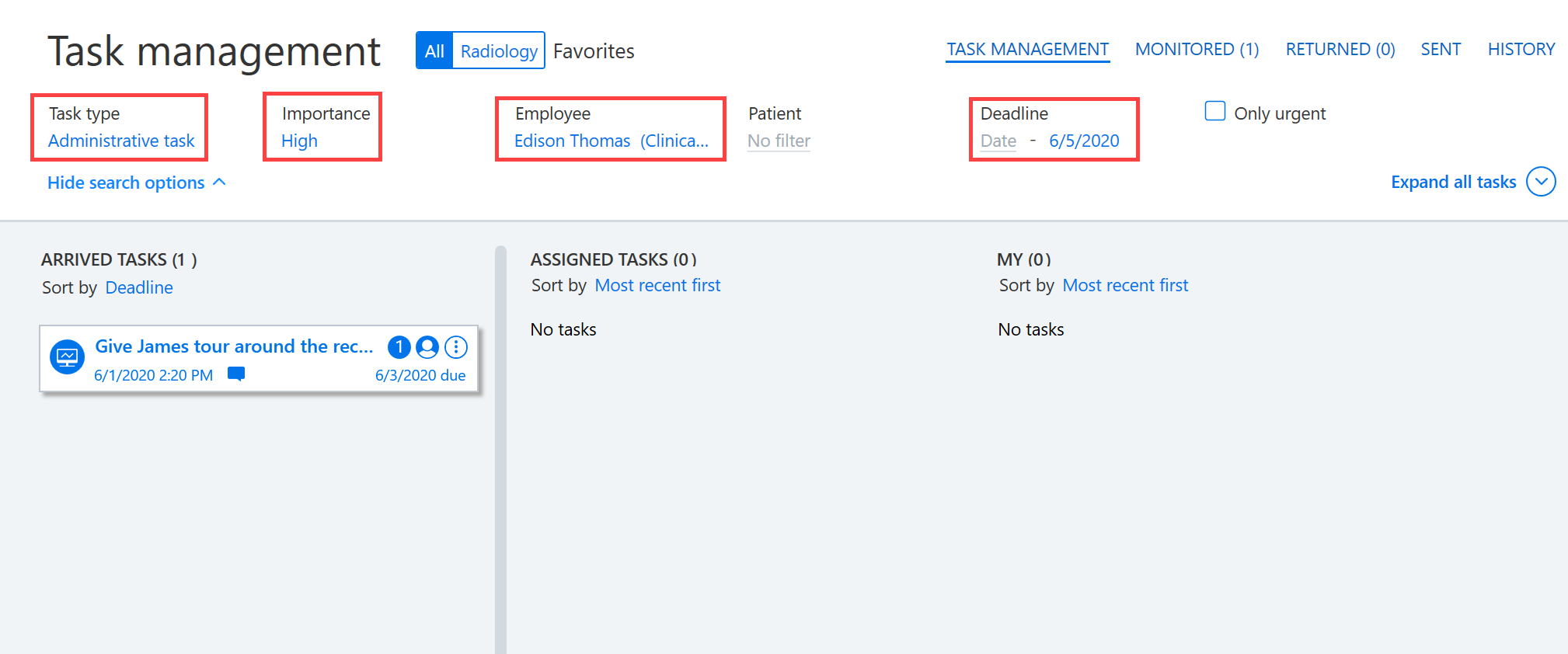Open the Importance High dropdown

299,141
